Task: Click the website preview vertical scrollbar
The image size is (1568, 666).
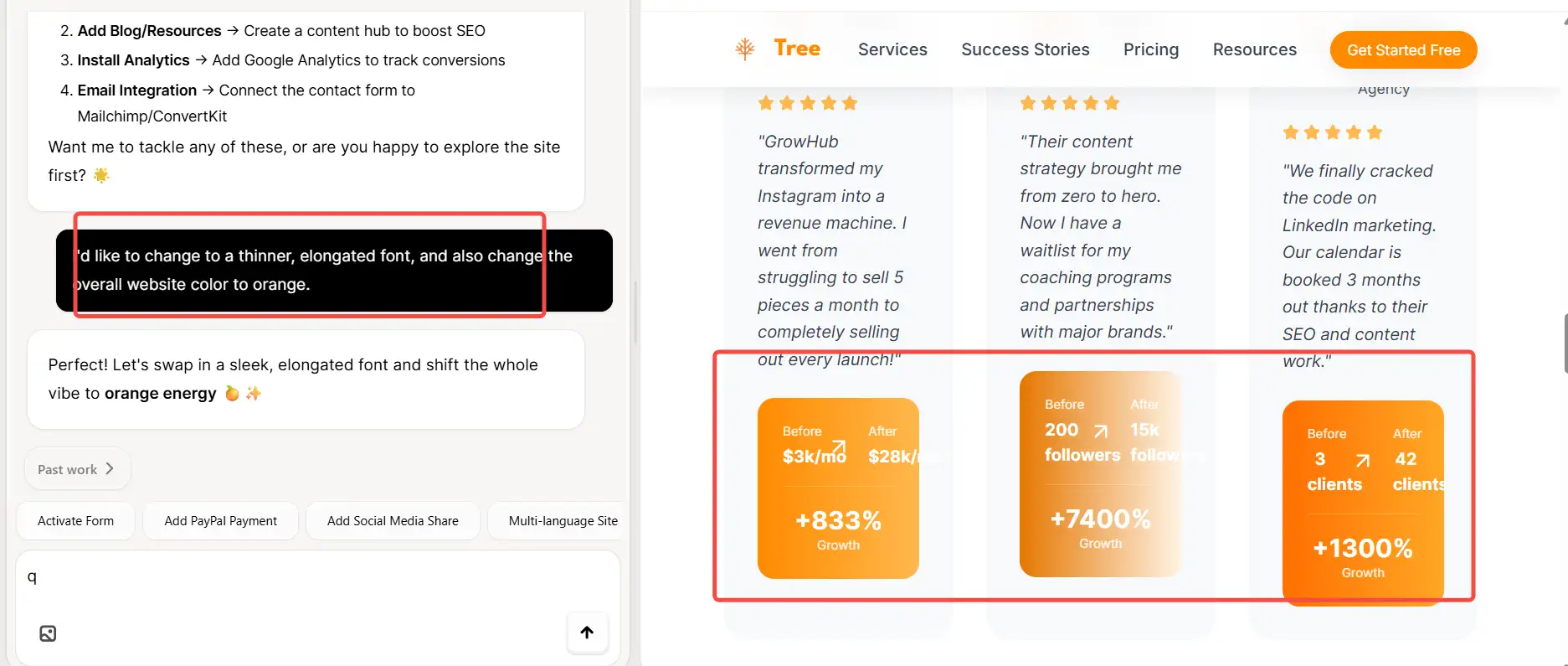Action: click(x=1564, y=343)
